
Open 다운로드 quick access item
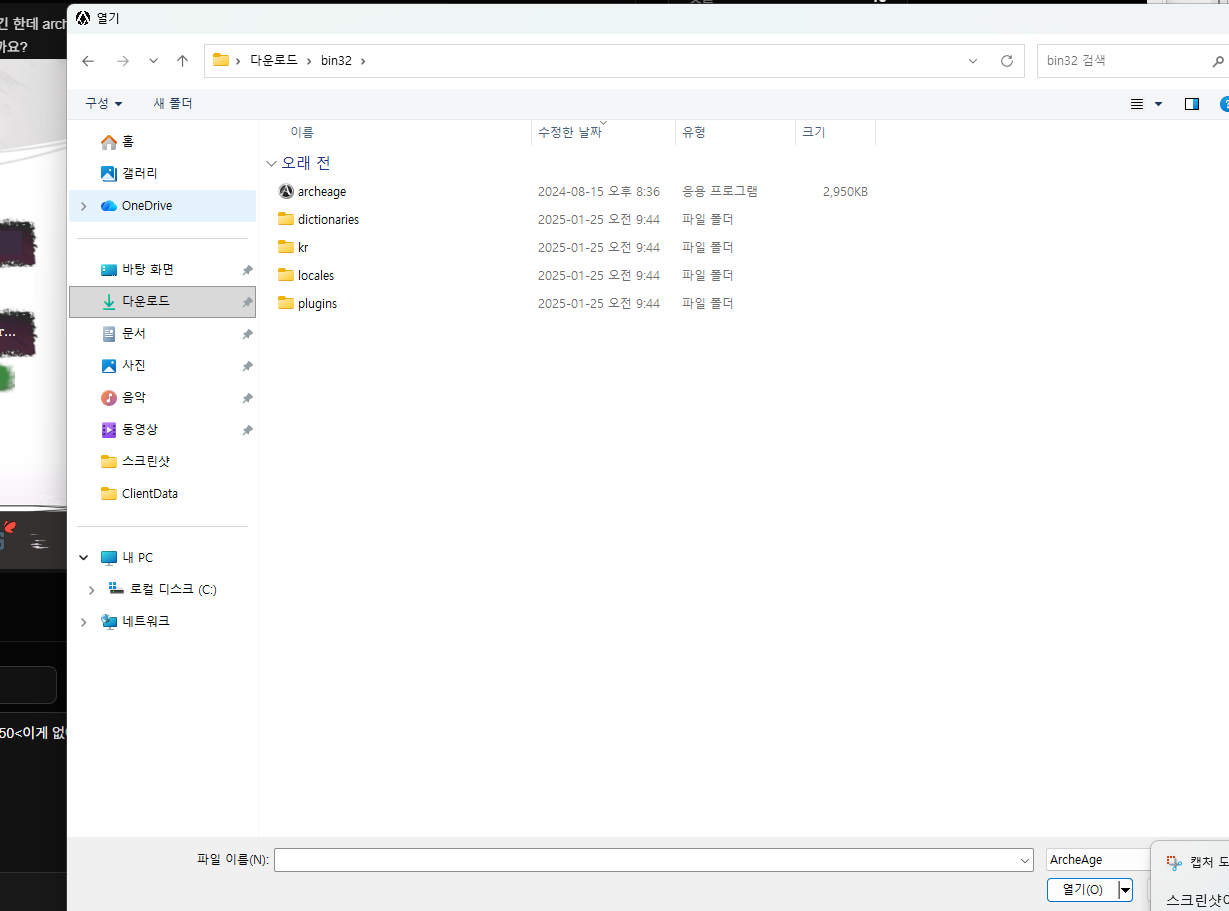click(x=162, y=301)
